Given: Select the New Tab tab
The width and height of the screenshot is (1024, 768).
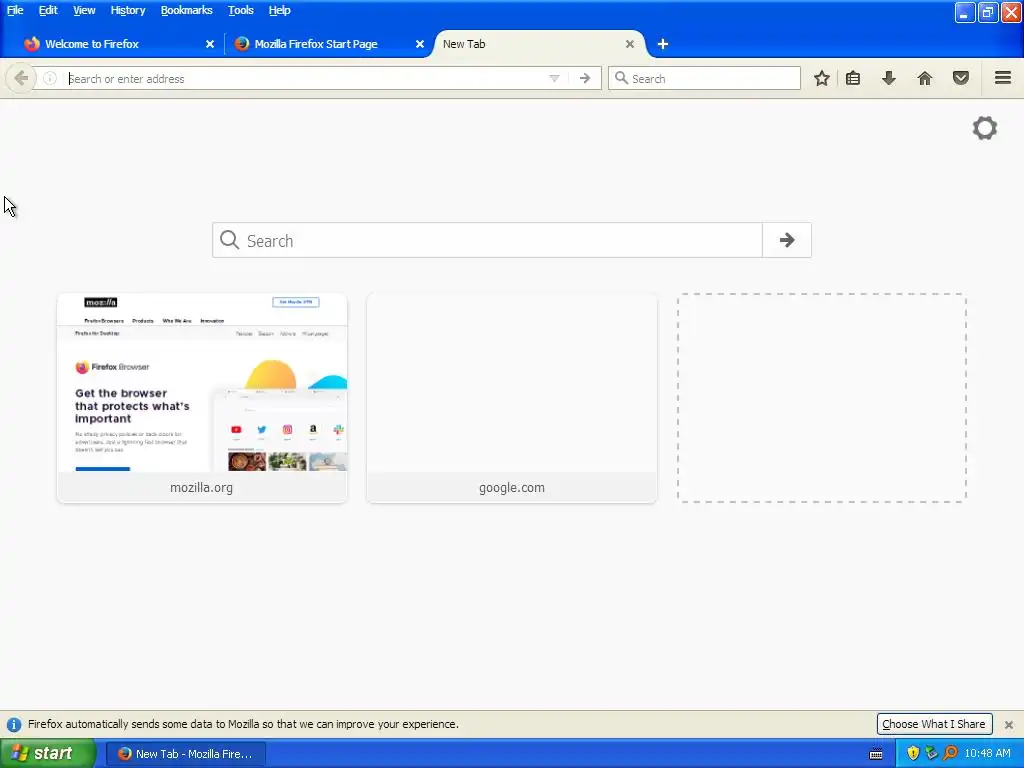Looking at the screenshot, I should [x=538, y=44].
